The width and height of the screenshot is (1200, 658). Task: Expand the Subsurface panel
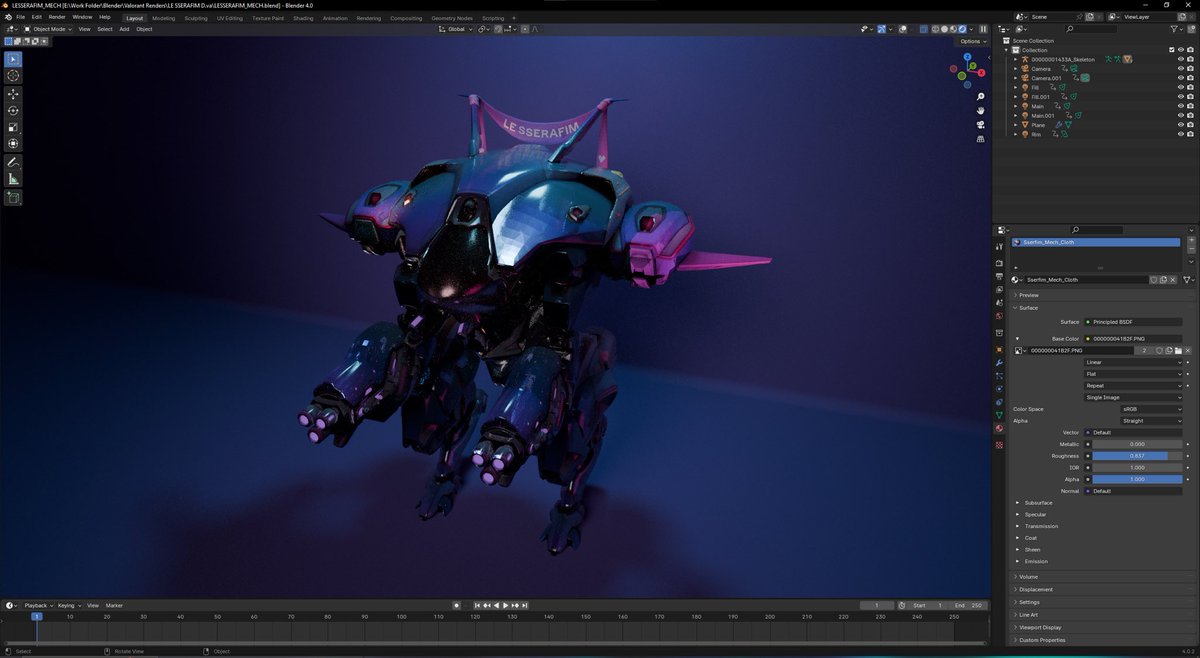click(x=1036, y=503)
